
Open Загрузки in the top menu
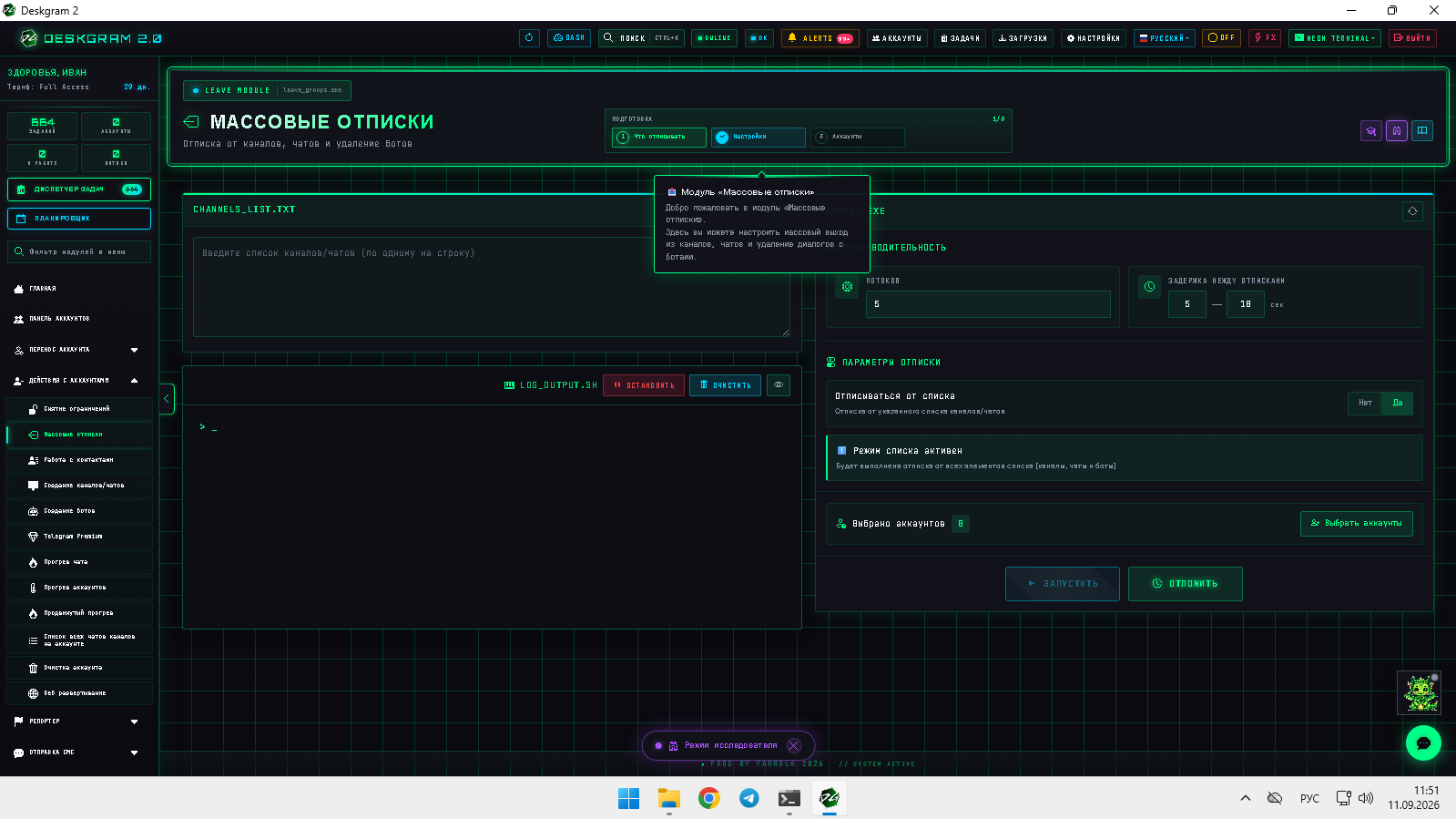point(1023,38)
